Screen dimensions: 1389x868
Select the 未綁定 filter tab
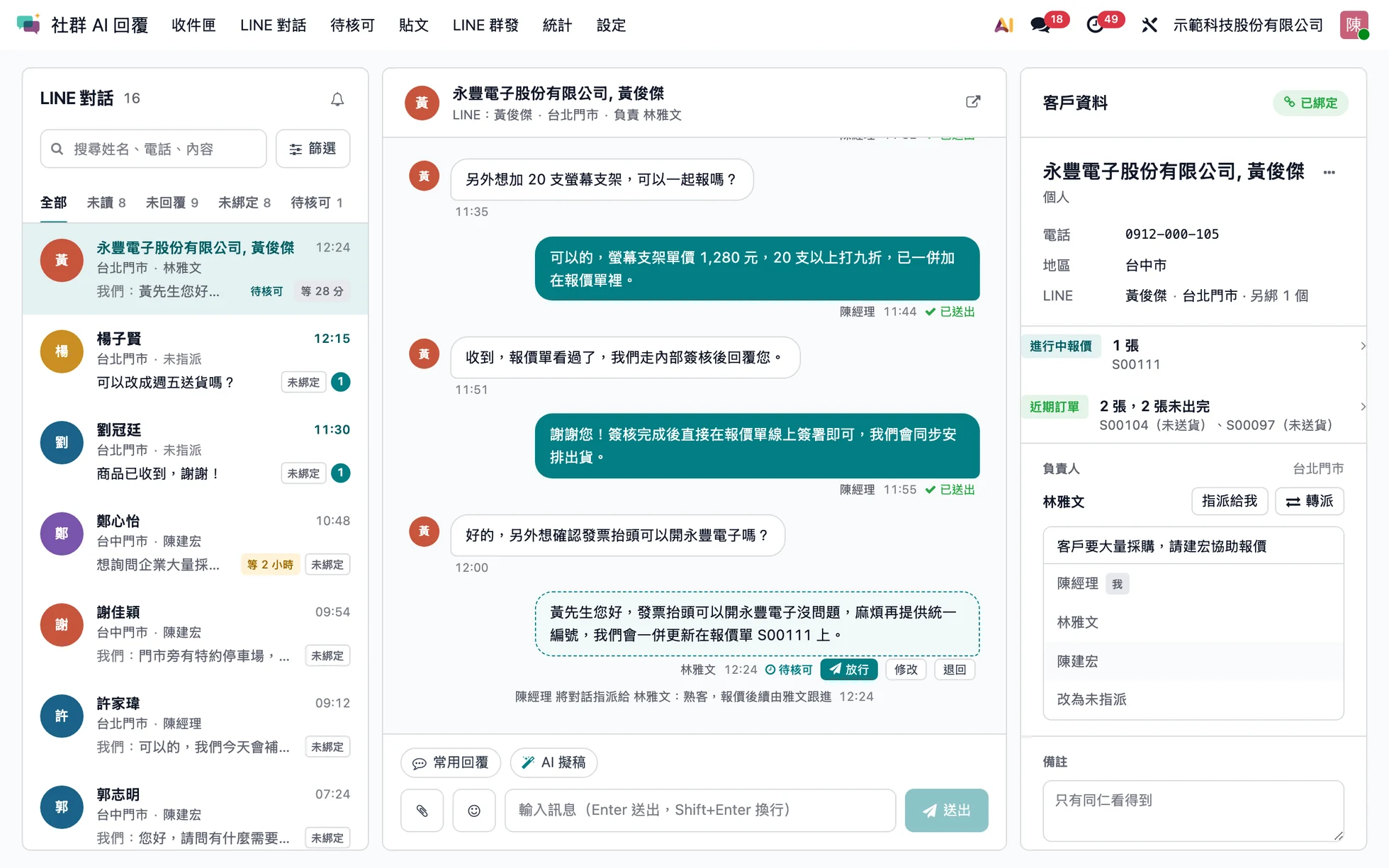(244, 203)
